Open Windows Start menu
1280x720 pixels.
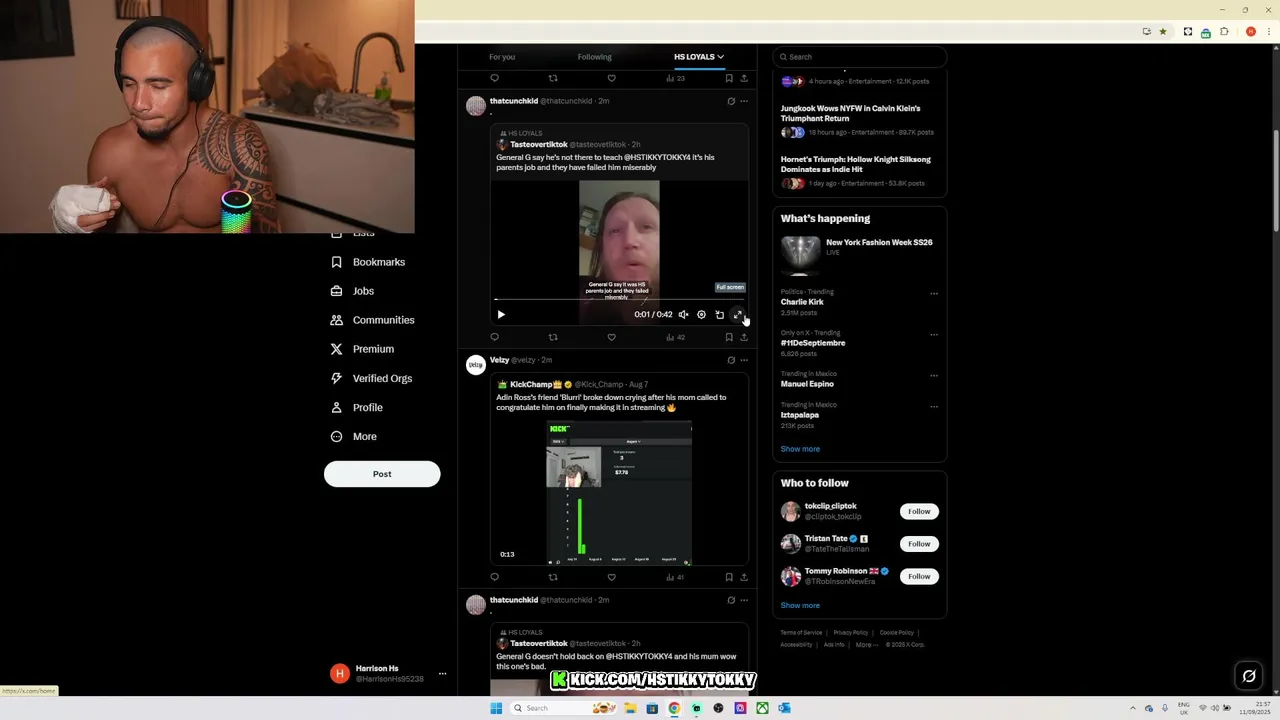tap(495, 708)
